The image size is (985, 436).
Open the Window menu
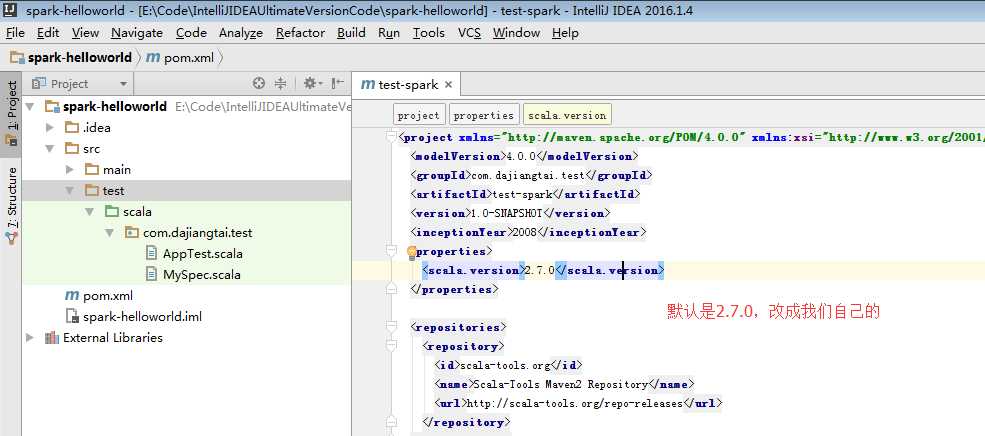(x=516, y=33)
